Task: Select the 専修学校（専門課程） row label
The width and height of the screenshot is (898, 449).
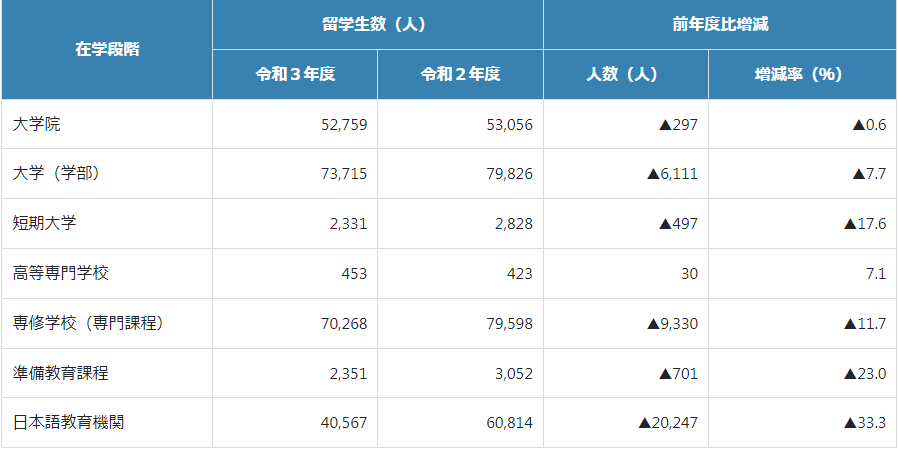Action: click(88, 323)
